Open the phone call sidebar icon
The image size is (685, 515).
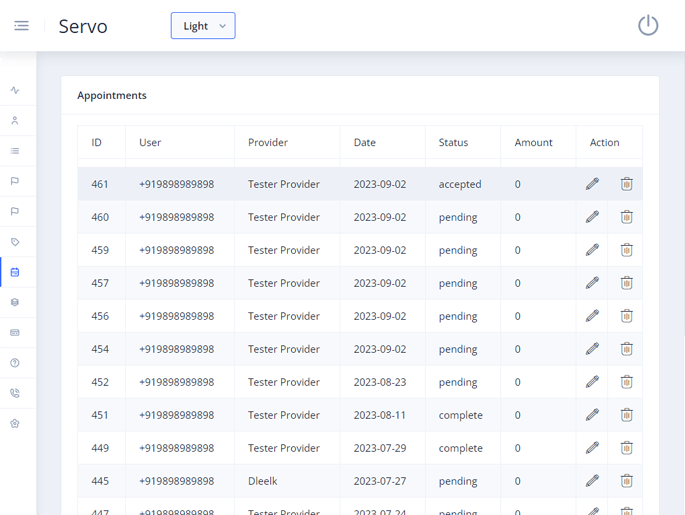coord(15,393)
